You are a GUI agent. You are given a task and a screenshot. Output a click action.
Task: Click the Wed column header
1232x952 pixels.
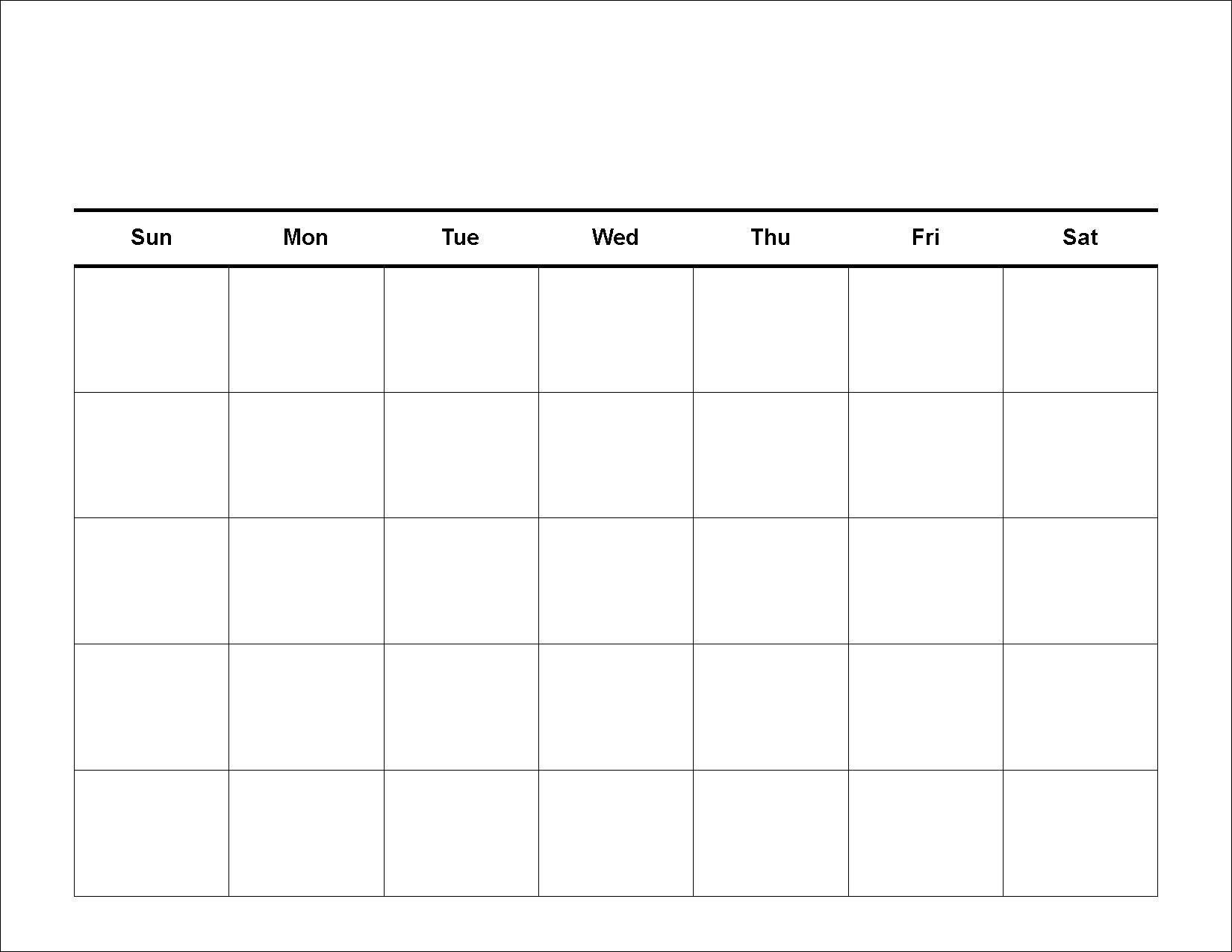point(615,237)
